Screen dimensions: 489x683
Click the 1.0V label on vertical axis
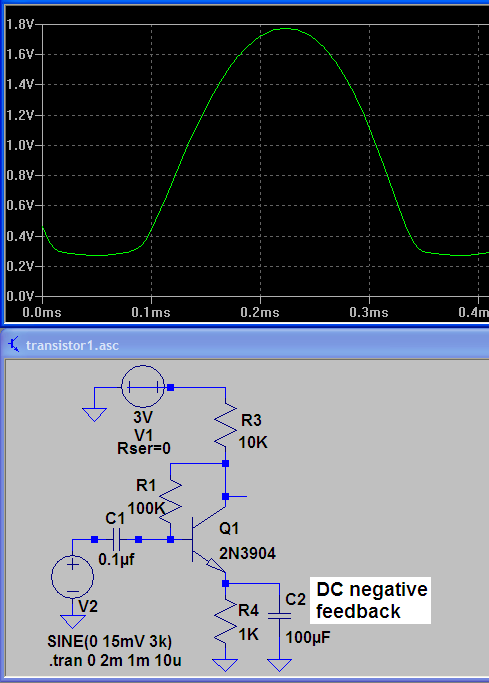[20, 145]
